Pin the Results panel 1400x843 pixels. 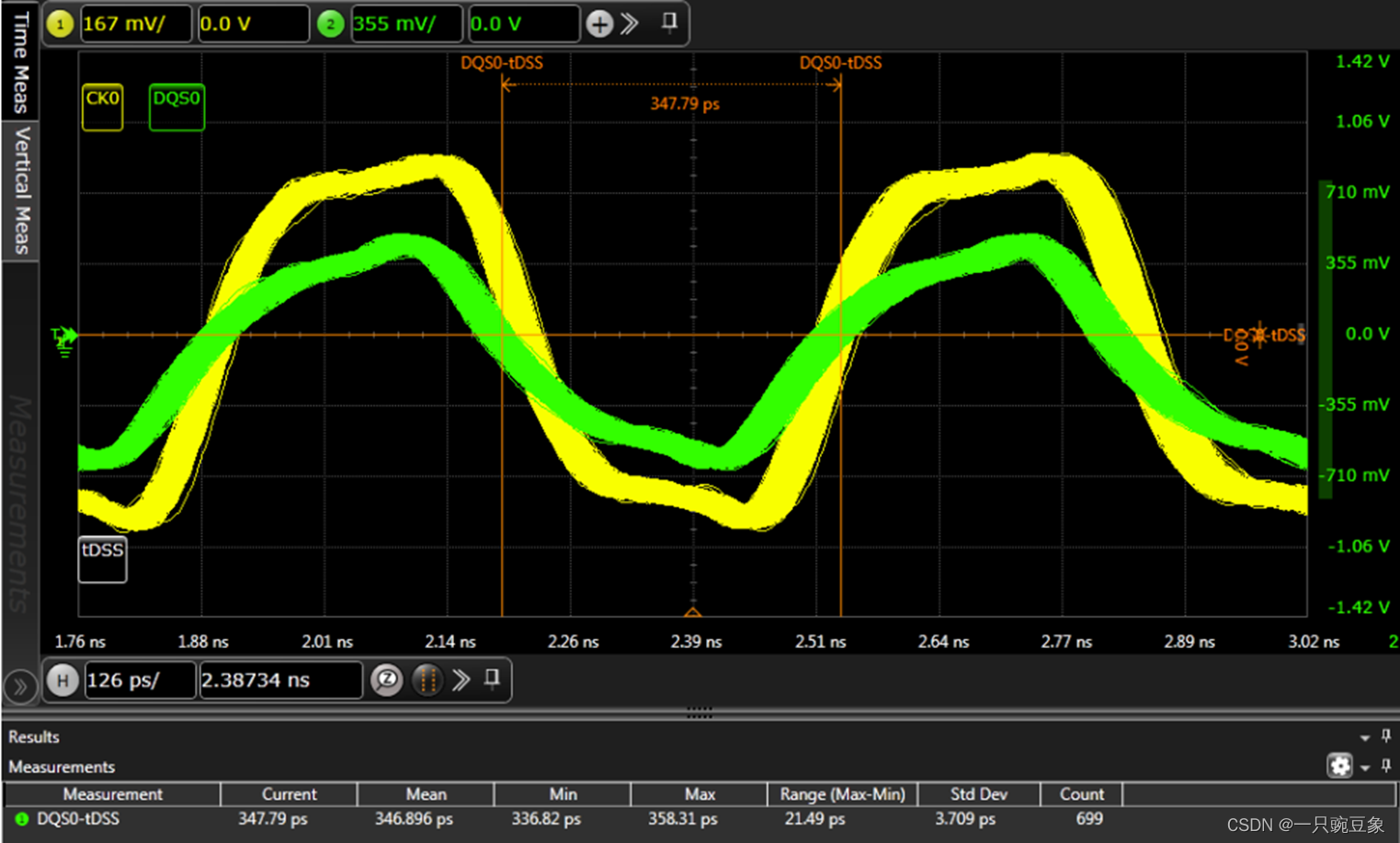tap(1386, 735)
